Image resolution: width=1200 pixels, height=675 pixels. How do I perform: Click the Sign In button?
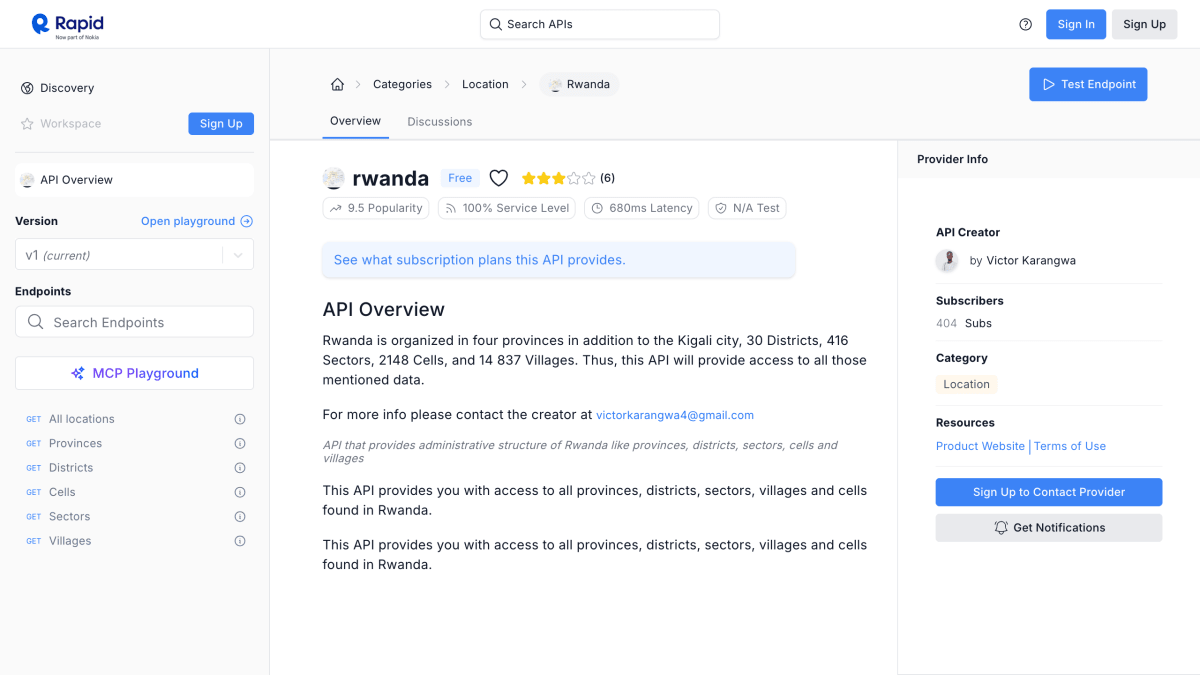pyautogui.click(x=1076, y=24)
